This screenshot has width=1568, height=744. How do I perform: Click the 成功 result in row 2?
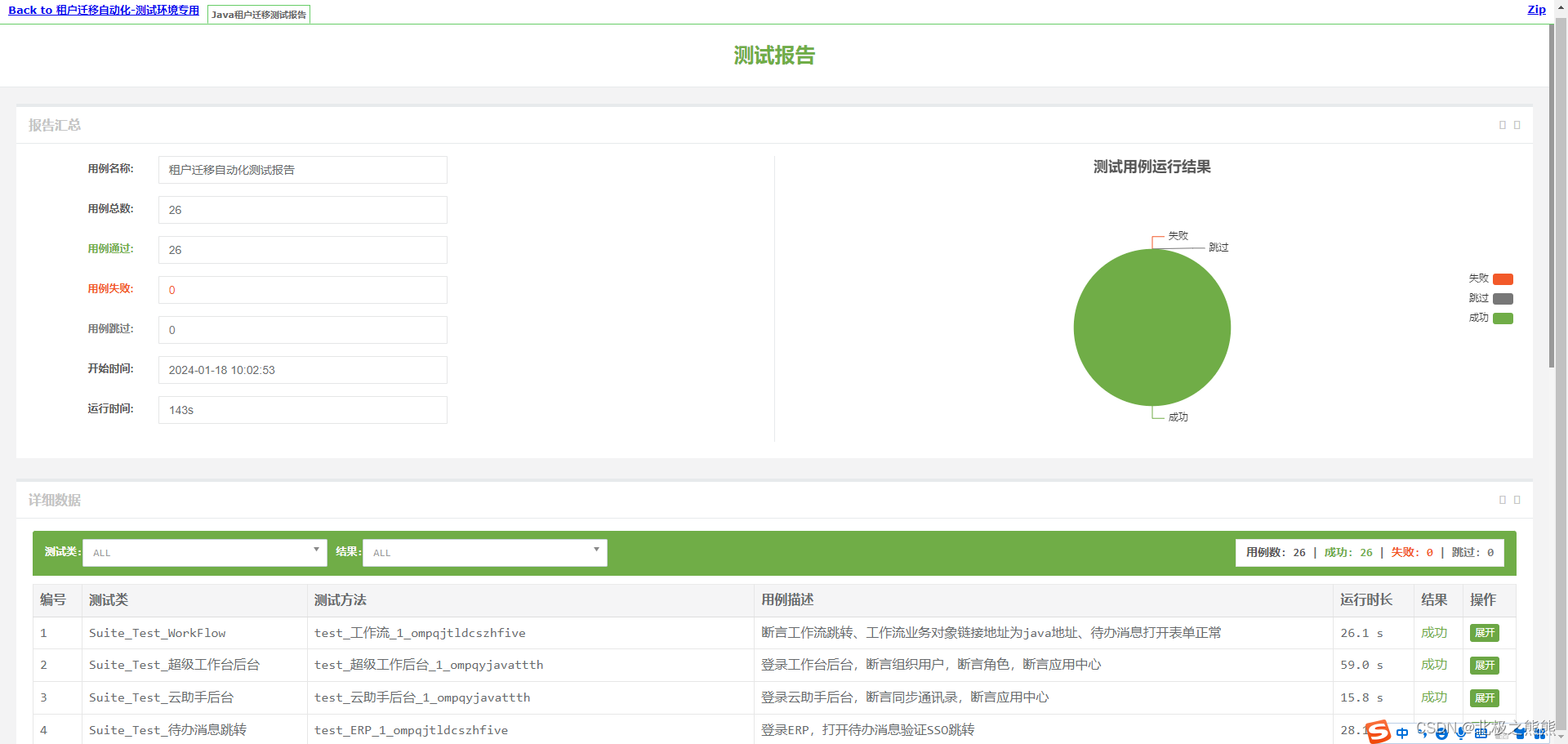[1434, 666]
